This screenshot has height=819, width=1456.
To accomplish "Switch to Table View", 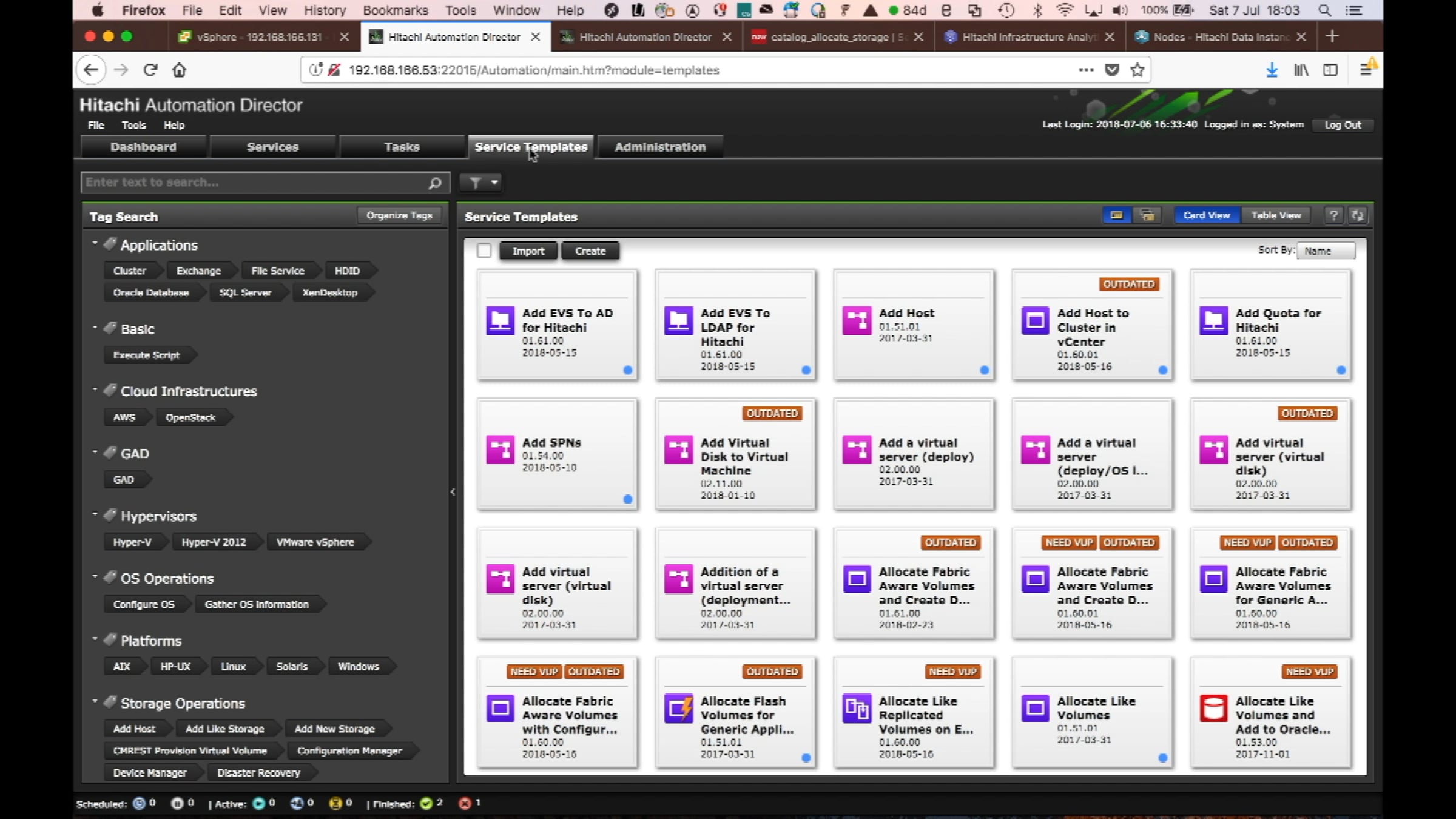I will [1276, 215].
